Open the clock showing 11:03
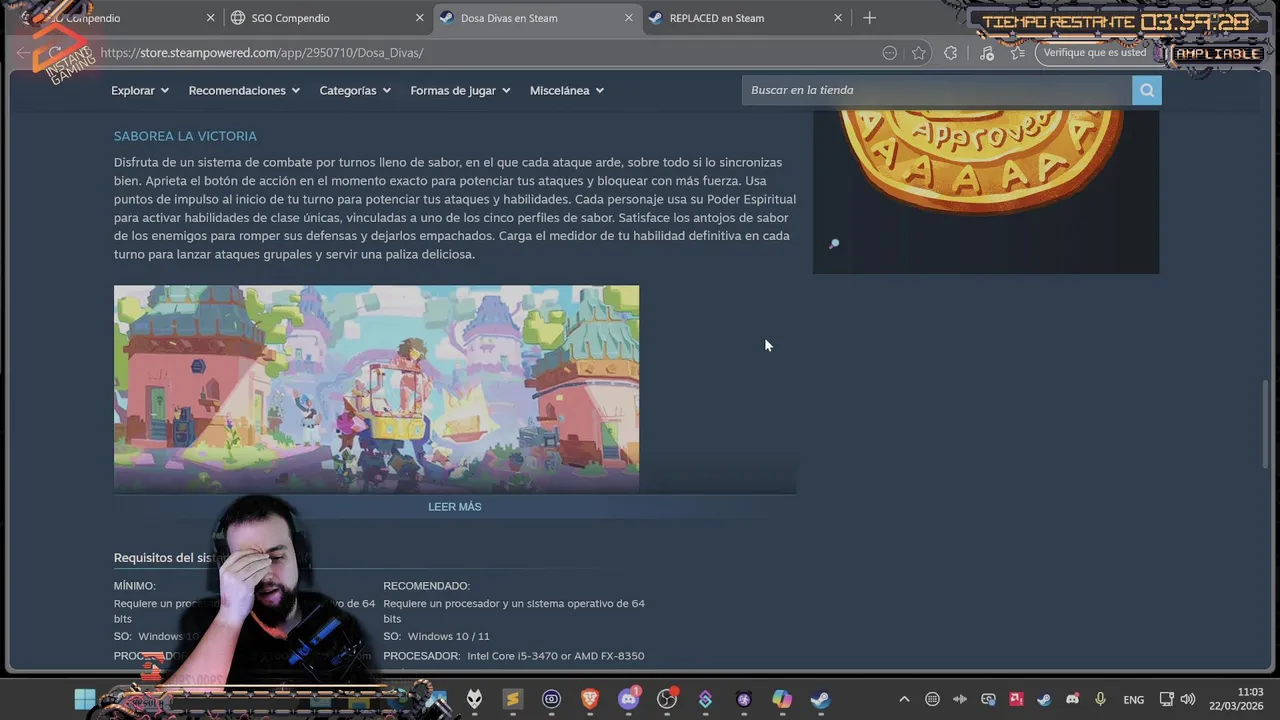 pyautogui.click(x=1236, y=699)
